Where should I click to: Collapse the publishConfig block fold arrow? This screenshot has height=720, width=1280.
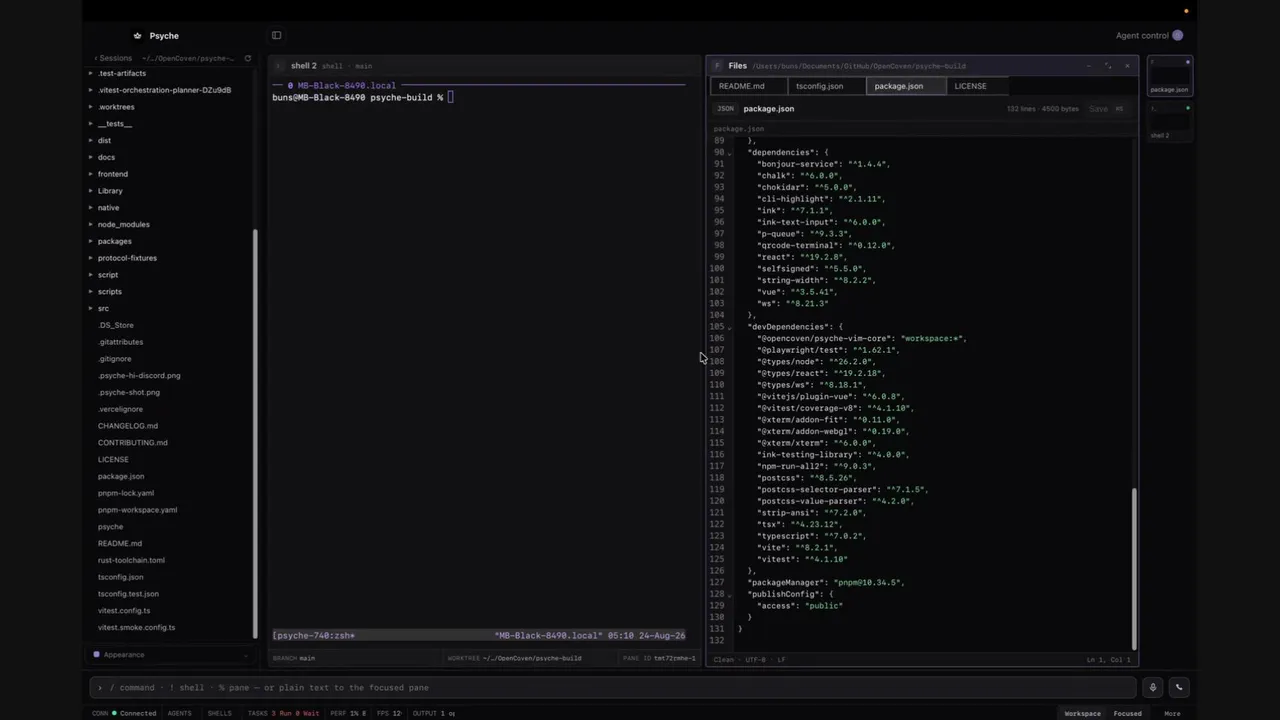pos(729,594)
